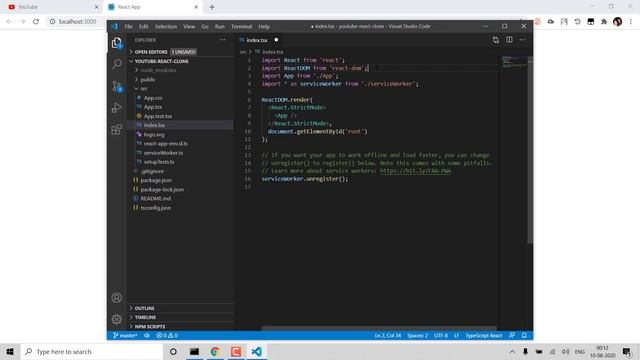This screenshot has height=360, width=640.
Task: Open a new Chrome tab
Action: 212,7
